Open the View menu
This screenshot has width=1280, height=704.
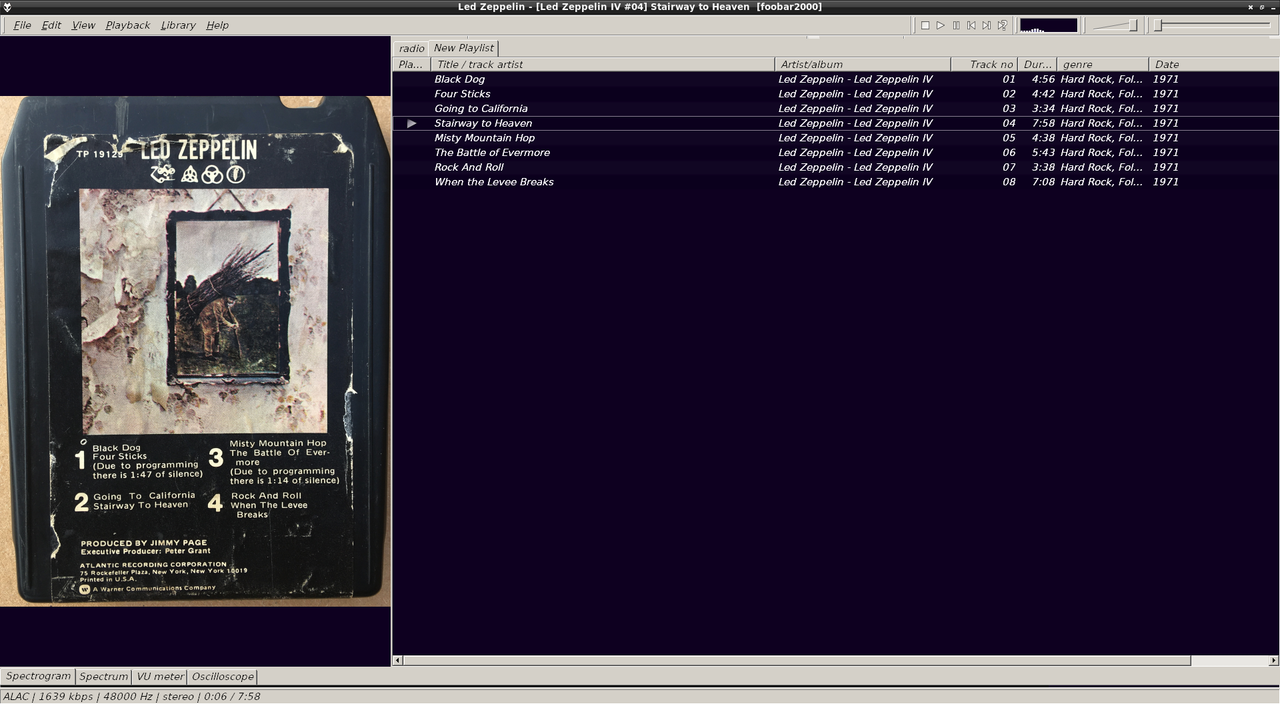(x=83, y=25)
